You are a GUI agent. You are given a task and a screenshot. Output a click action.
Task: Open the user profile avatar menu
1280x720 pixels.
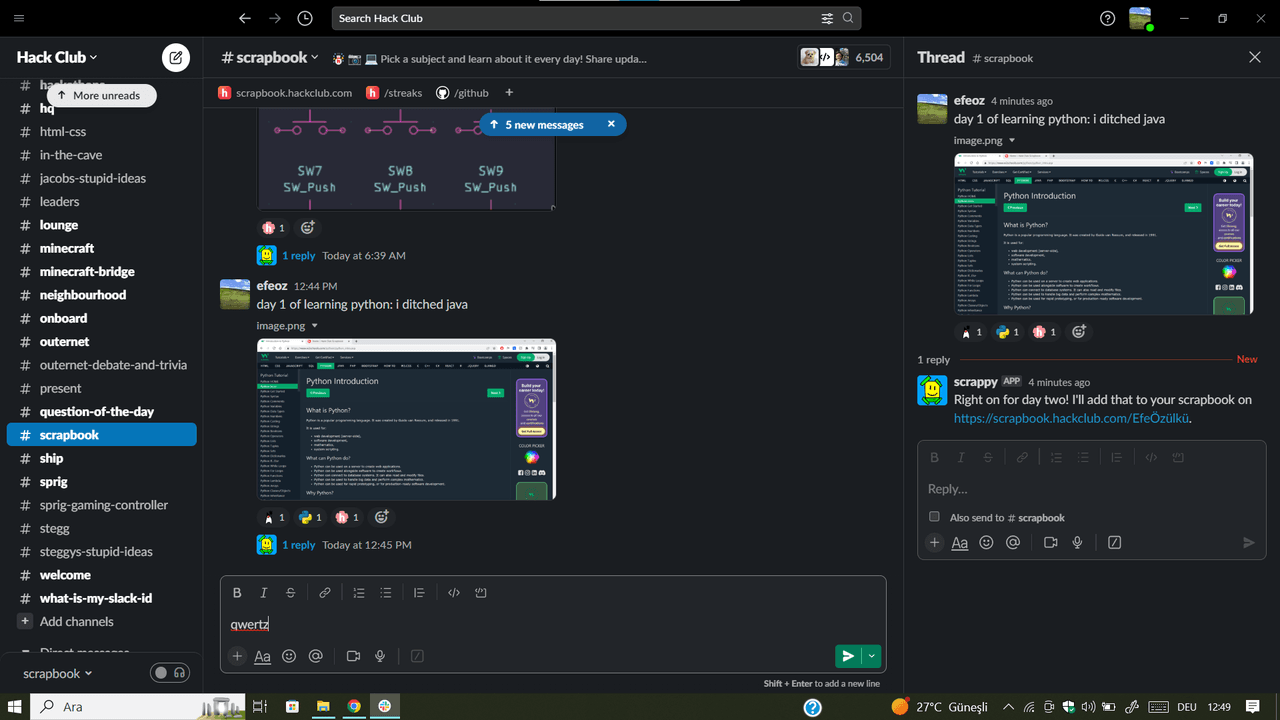click(1140, 18)
